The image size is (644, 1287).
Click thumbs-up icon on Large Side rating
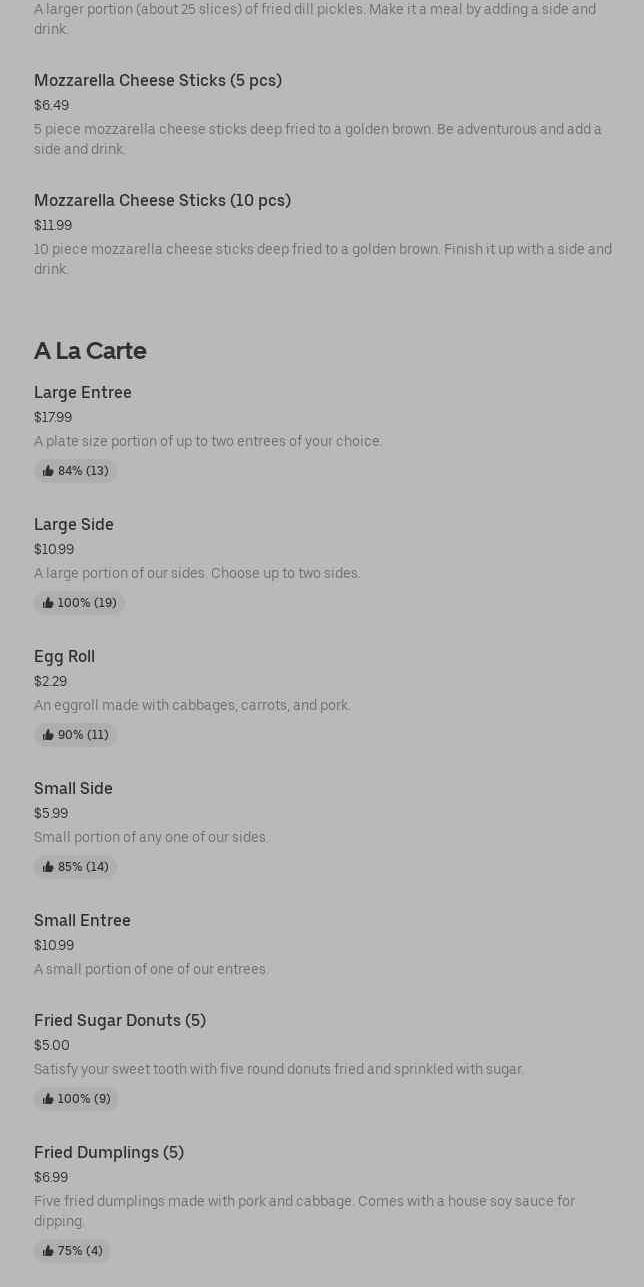tap(48, 603)
